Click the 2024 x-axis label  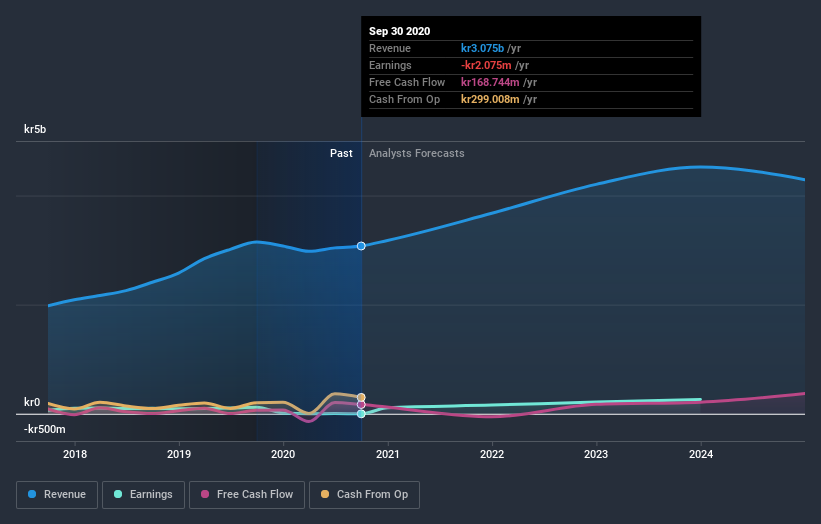click(x=701, y=454)
